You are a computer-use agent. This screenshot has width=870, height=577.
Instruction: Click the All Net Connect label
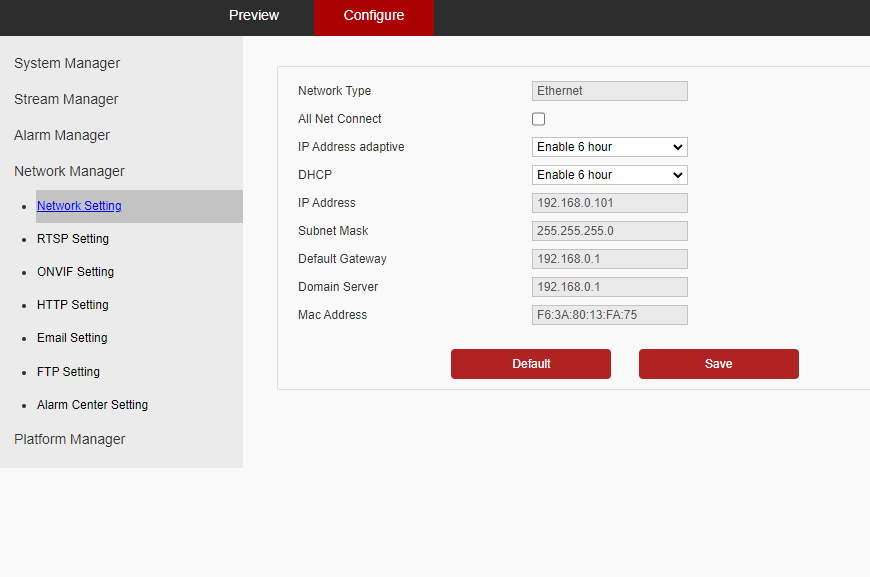[340, 119]
